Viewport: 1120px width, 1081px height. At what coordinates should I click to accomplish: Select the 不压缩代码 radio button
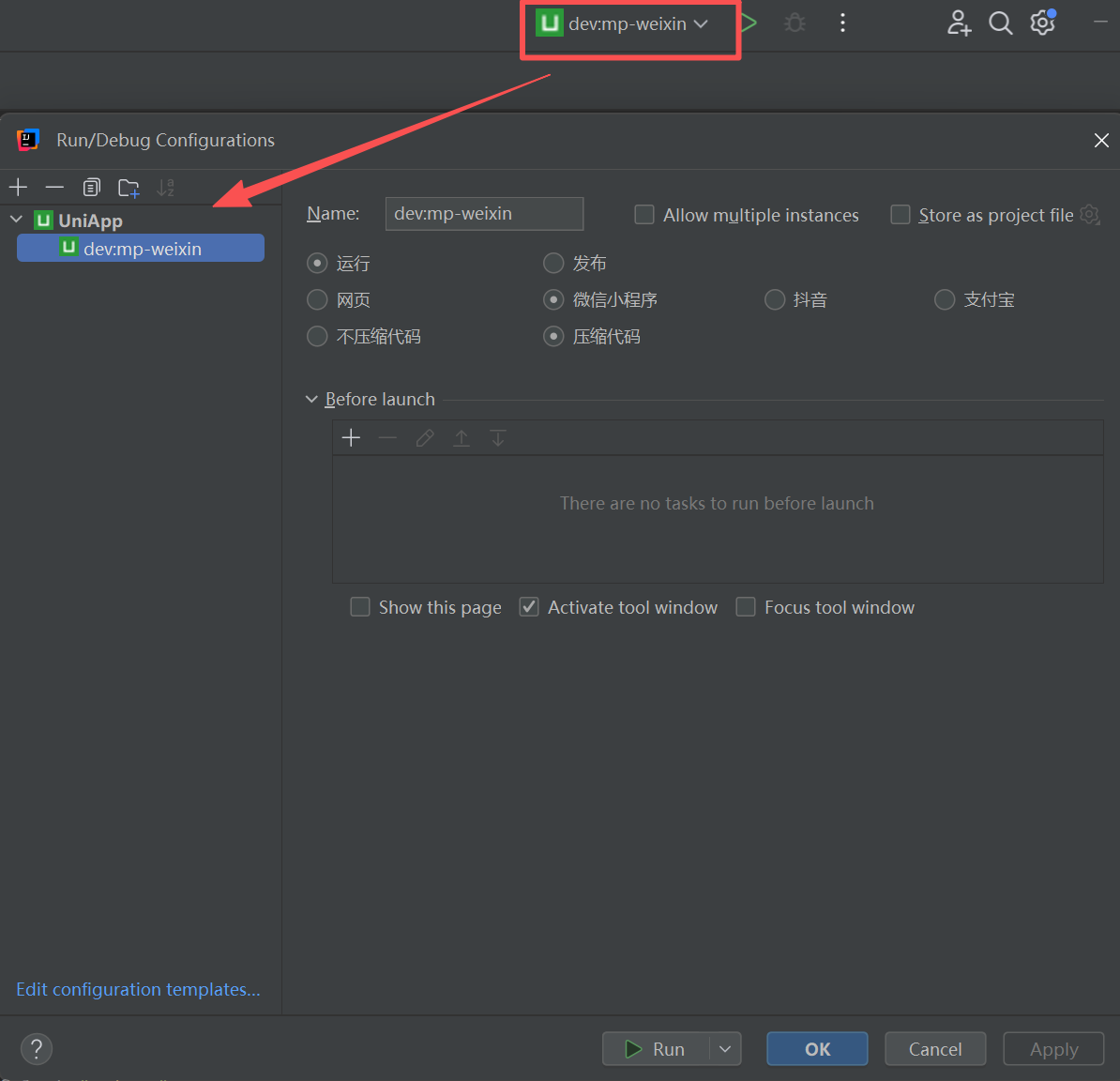pyautogui.click(x=317, y=336)
